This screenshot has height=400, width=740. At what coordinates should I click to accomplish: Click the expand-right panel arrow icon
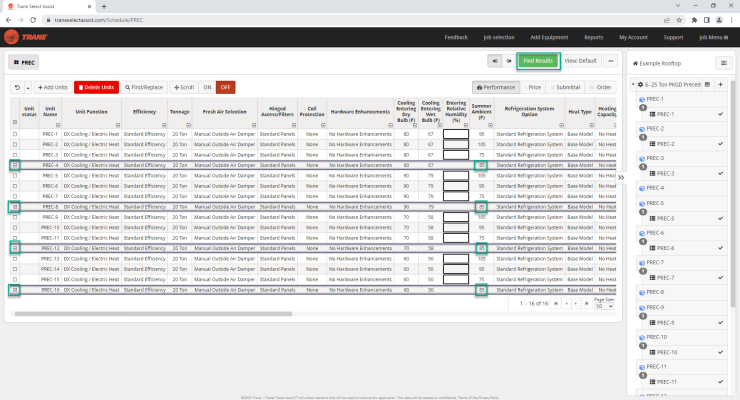coord(509,61)
